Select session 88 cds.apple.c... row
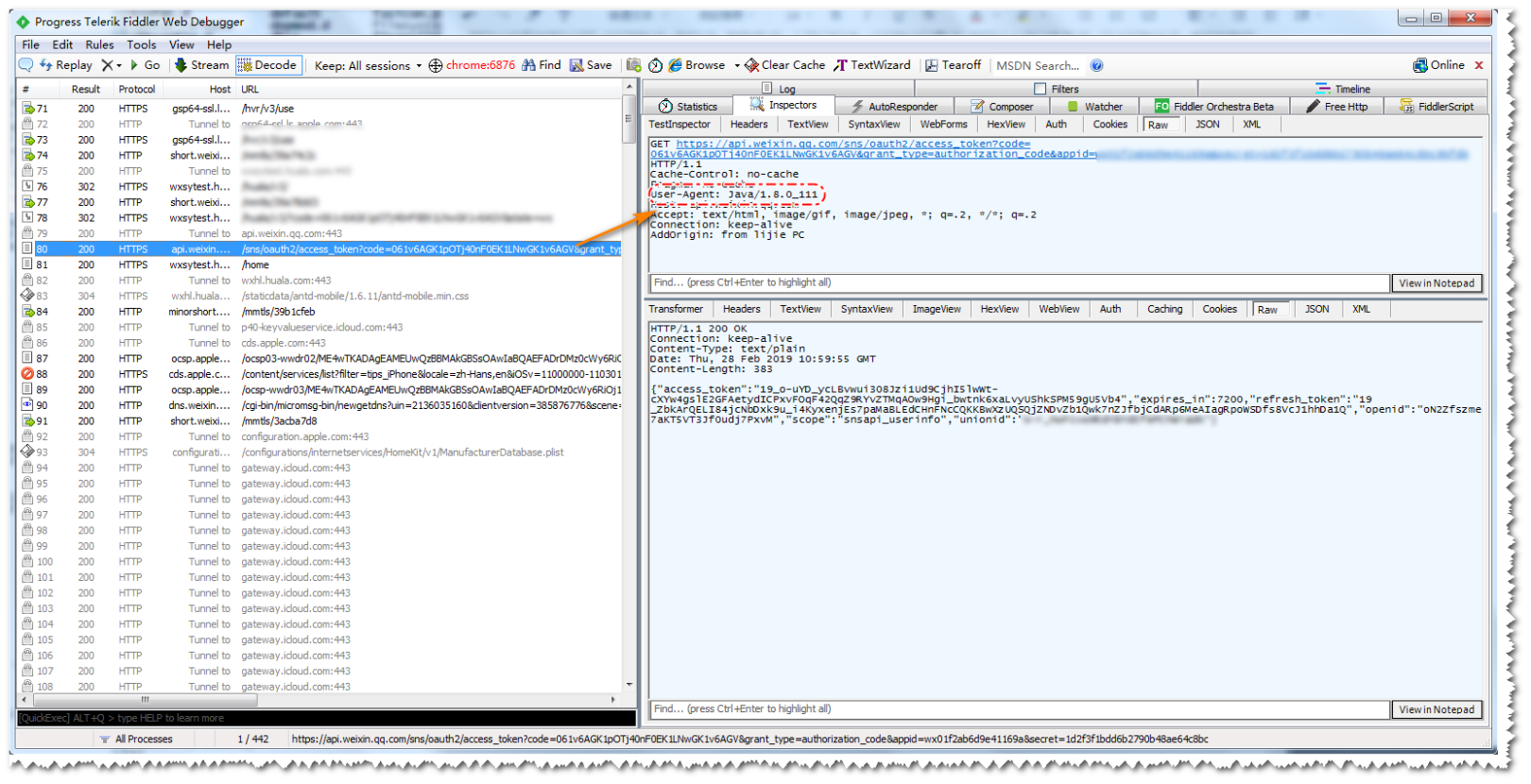 (x=321, y=374)
